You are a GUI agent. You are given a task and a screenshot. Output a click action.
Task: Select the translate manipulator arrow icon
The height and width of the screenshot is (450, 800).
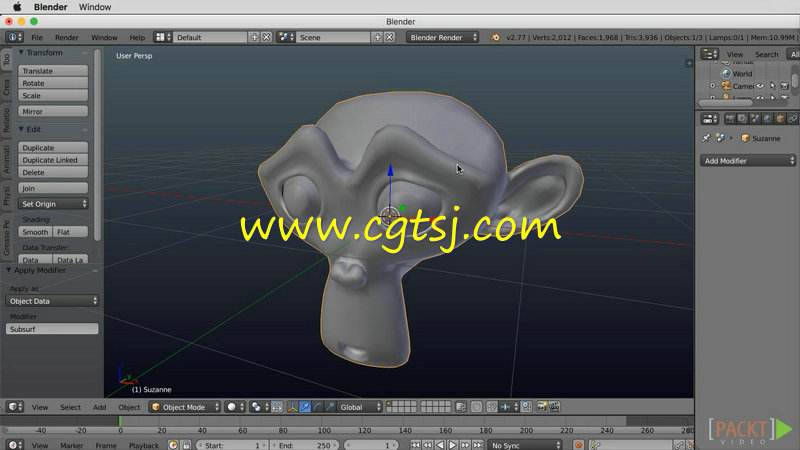[305, 407]
